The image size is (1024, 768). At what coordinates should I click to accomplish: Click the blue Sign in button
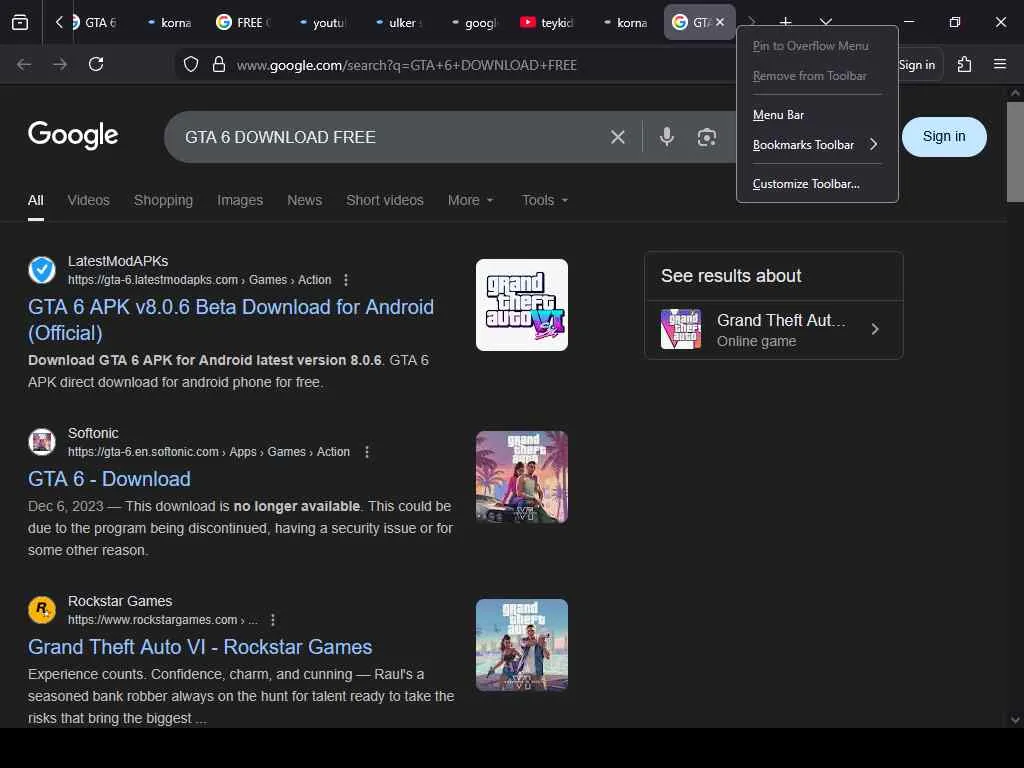click(944, 136)
